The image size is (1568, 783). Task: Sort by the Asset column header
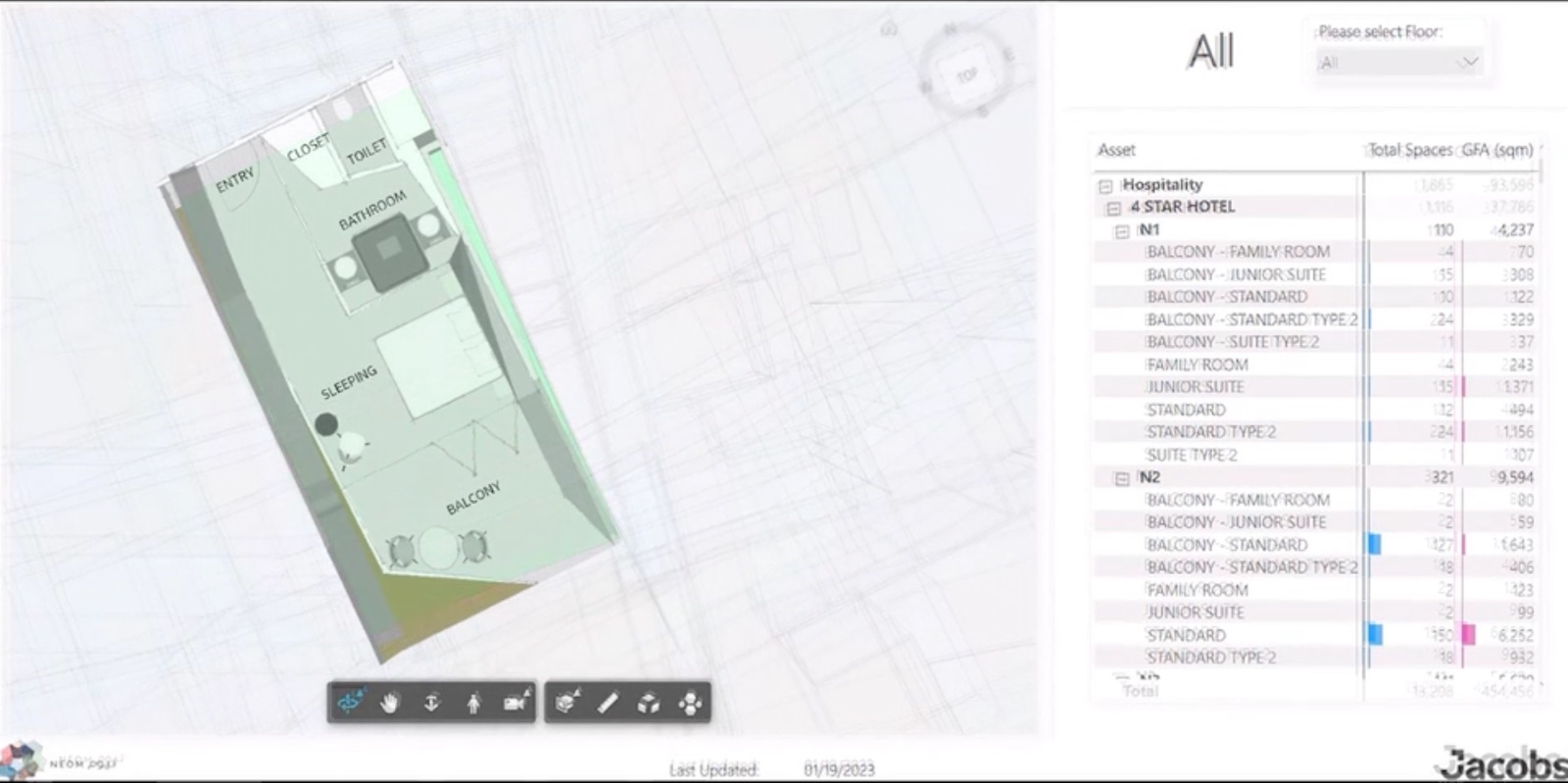point(1116,150)
